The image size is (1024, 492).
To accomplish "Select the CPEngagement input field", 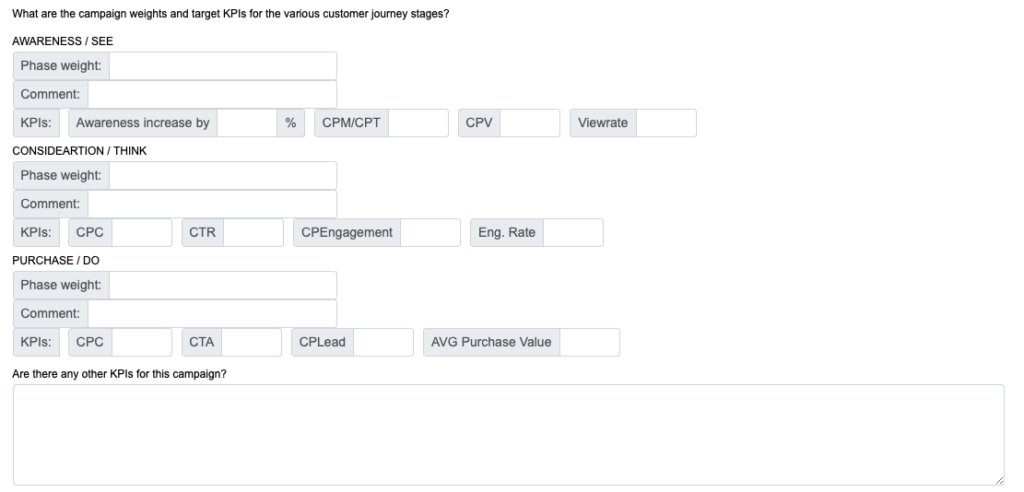I will [430, 233].
